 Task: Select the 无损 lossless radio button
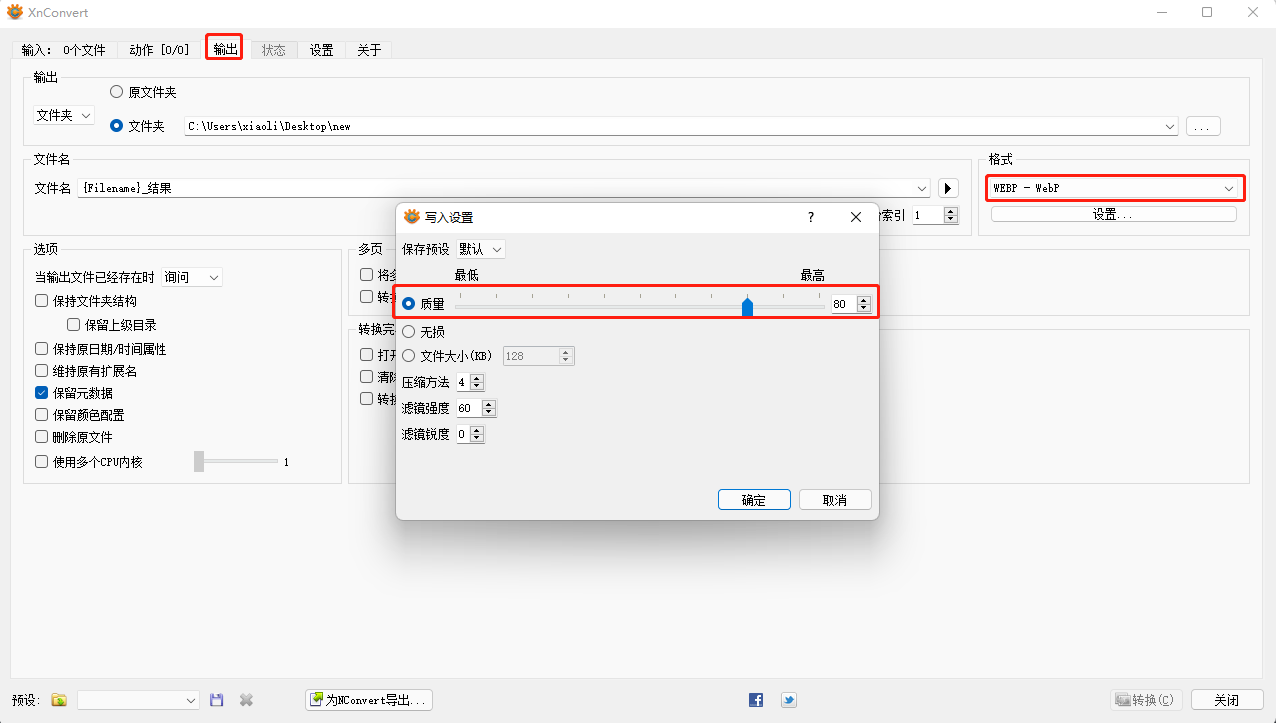408,332
